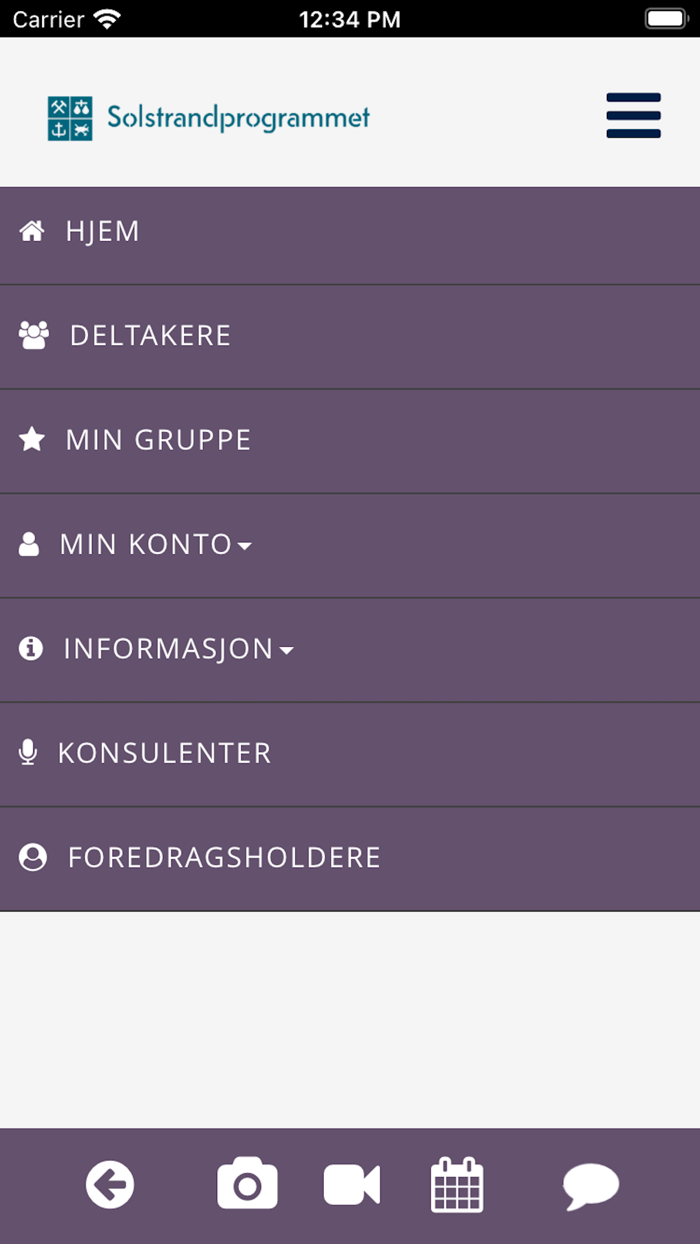Image resolution: width=700 pixels, height=1244 pixels.
Task: Click the house icon beside Hjem
Action: (x=32, y=232)
